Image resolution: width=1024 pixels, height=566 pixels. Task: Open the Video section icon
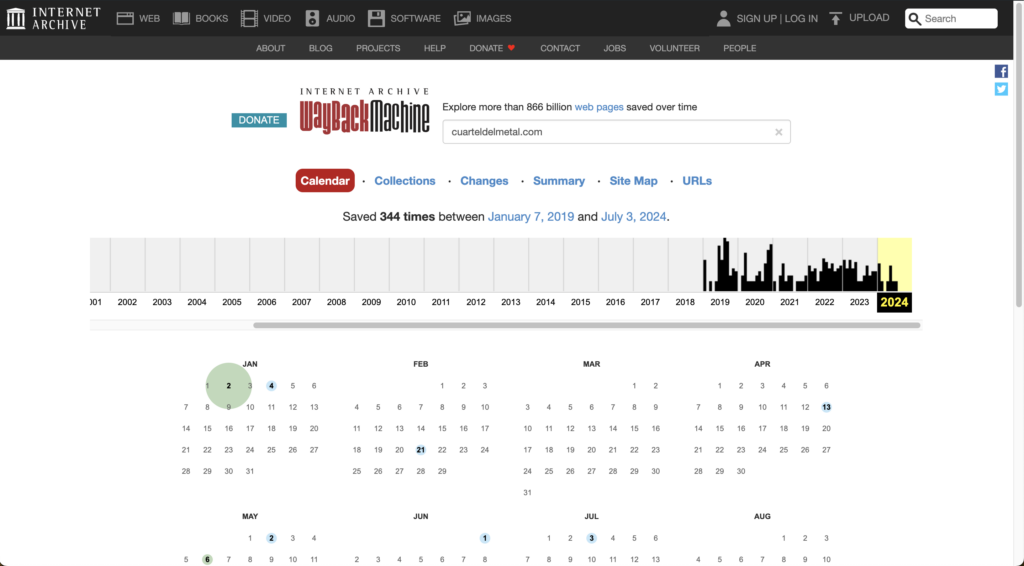pyautogui.click(x=249, y=18)
